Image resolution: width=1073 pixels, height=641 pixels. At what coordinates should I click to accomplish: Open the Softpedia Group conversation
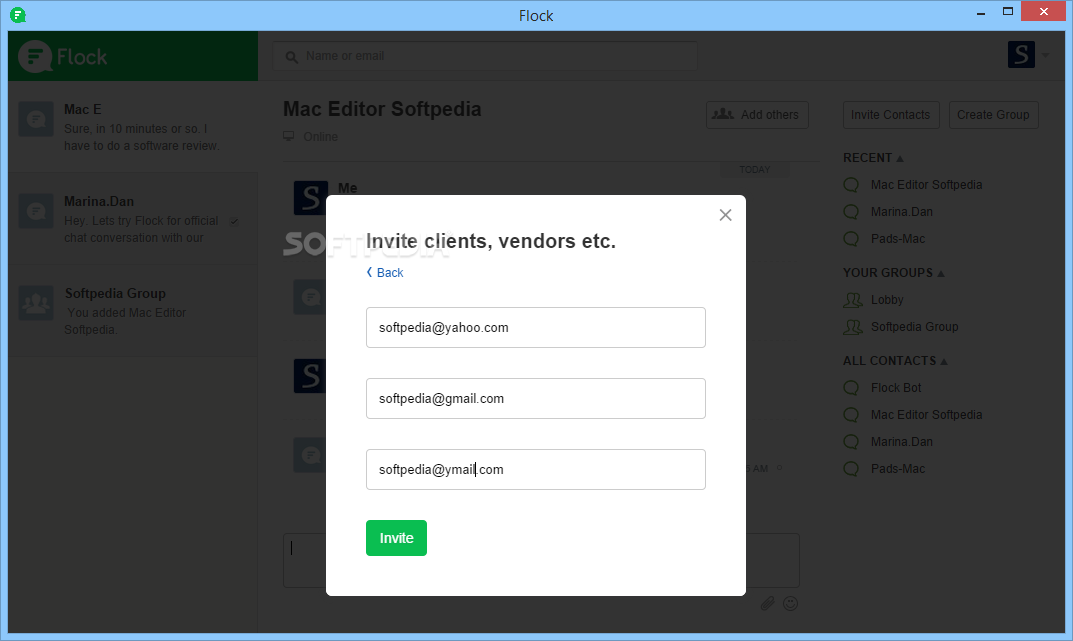133,311
